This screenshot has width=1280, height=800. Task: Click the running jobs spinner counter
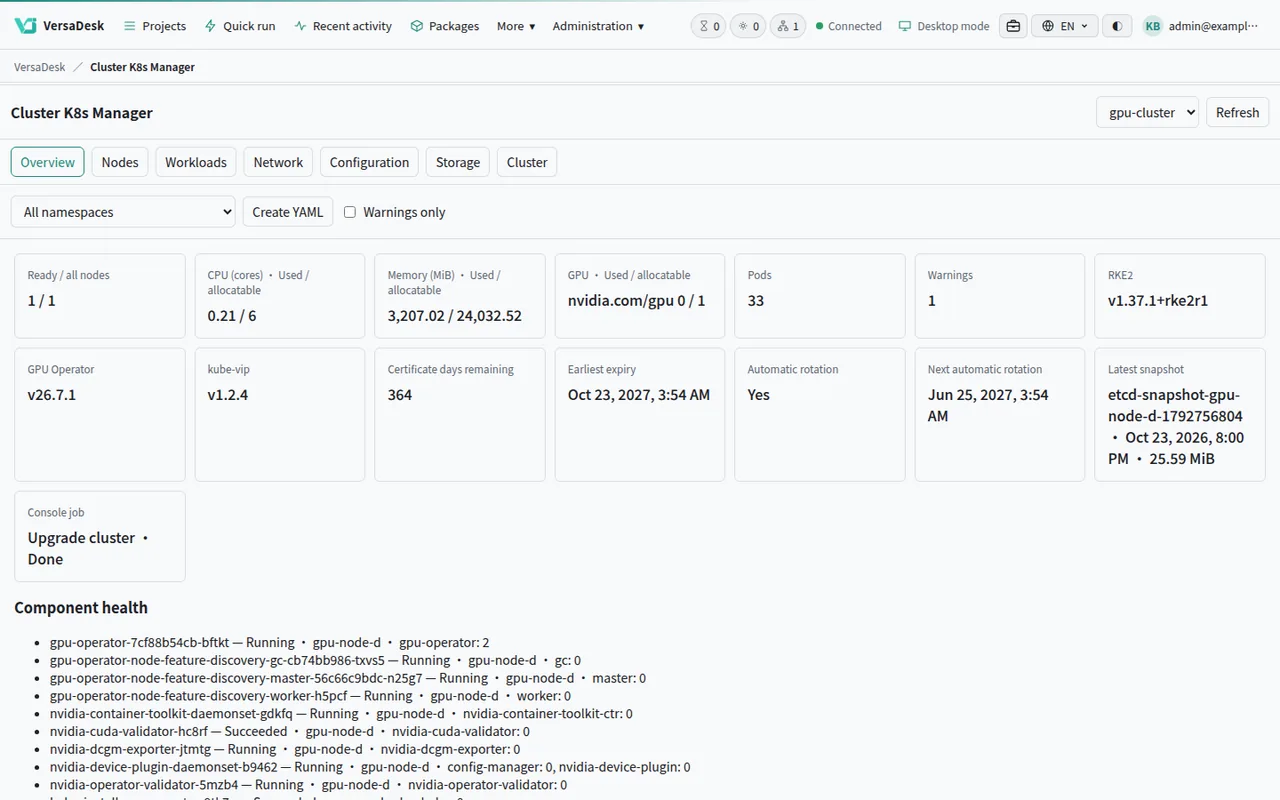click(x=748, y=26)
